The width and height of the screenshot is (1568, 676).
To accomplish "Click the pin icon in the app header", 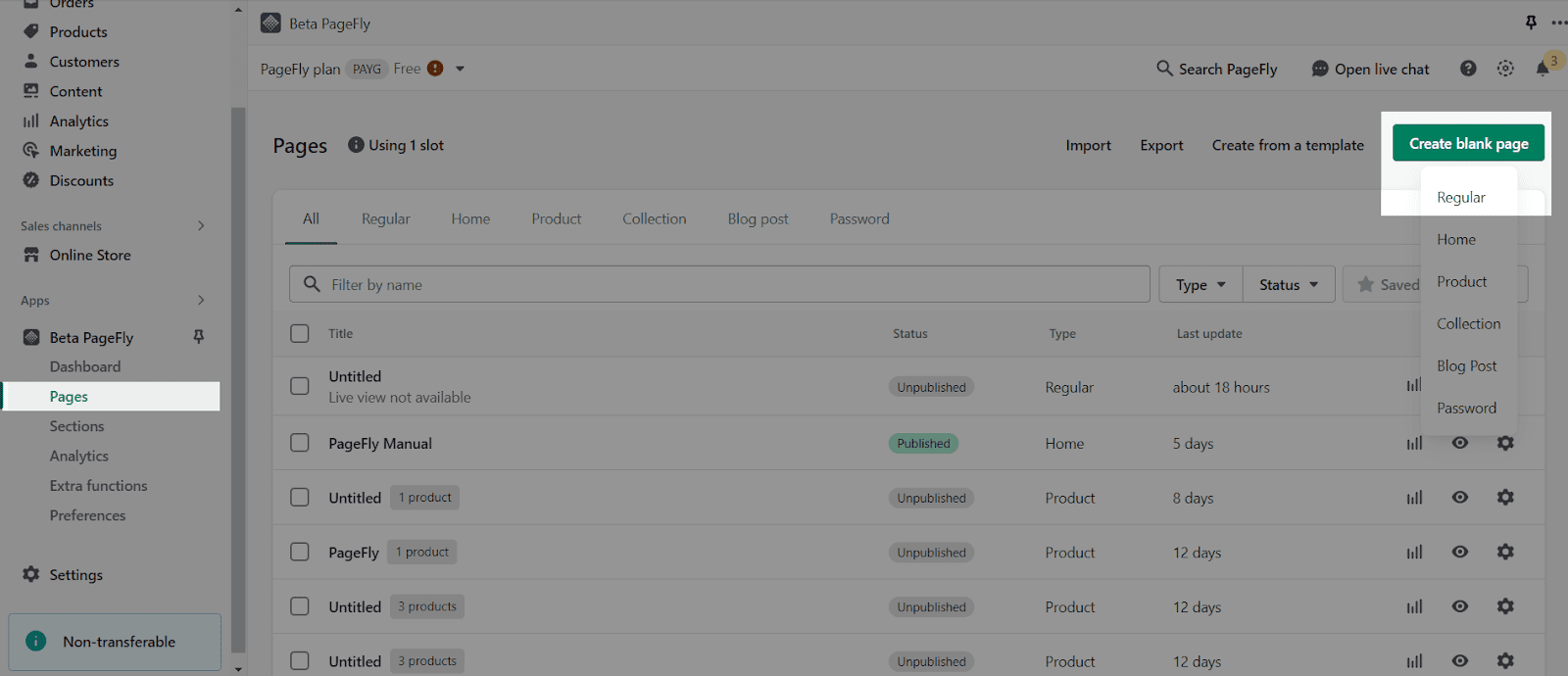I will [1531, 23].
